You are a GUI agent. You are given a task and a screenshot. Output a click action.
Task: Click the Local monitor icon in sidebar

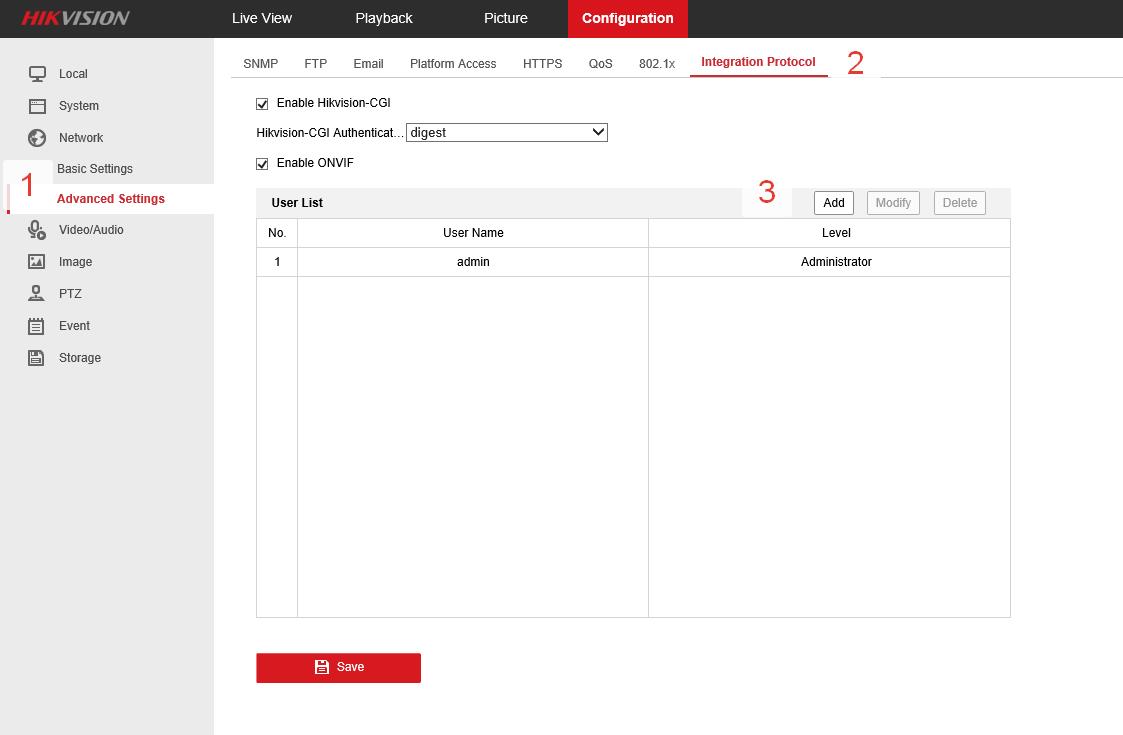[37, 74]
